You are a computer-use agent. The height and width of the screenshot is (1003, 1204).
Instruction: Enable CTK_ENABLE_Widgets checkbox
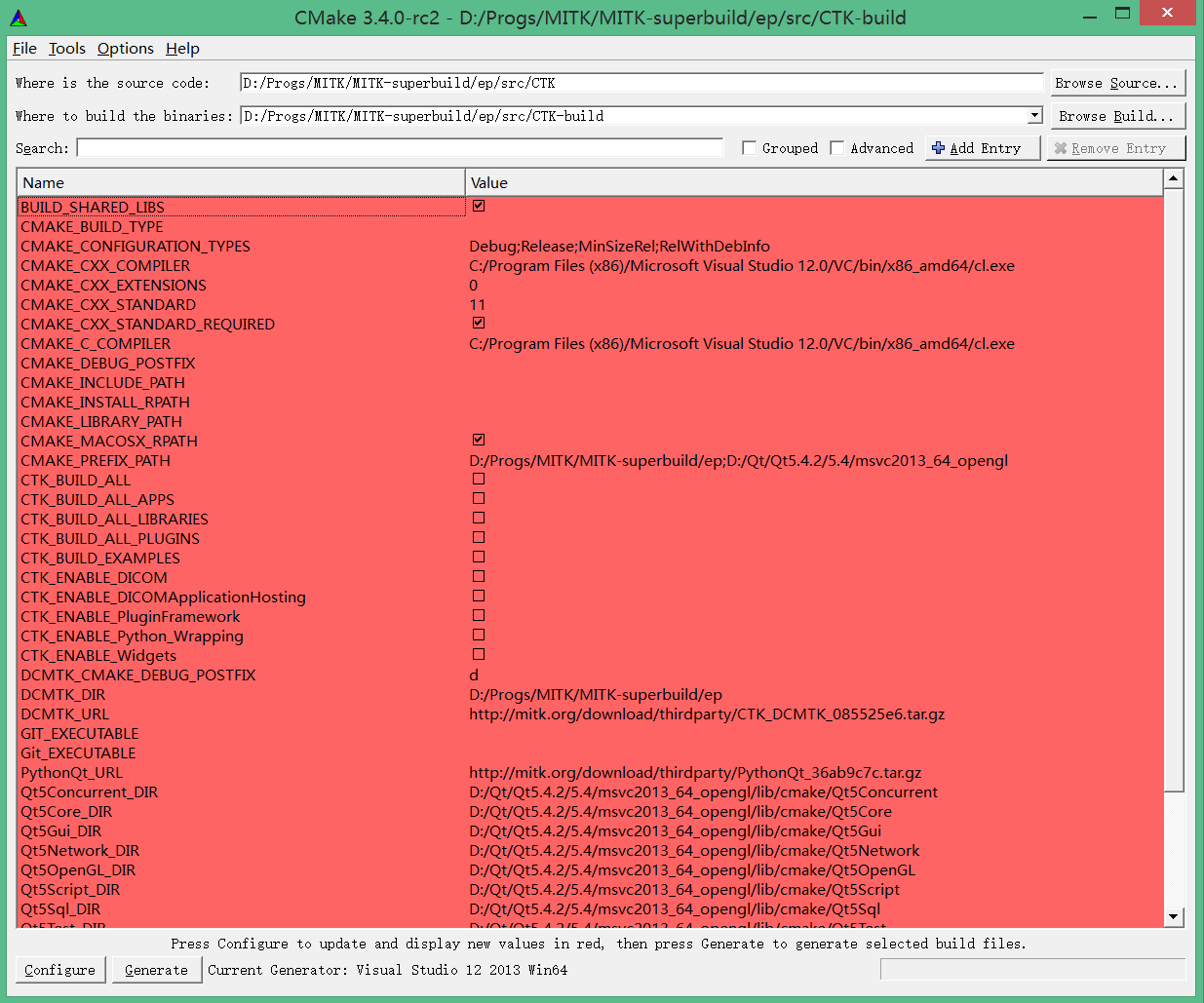(x=479, y=654)
